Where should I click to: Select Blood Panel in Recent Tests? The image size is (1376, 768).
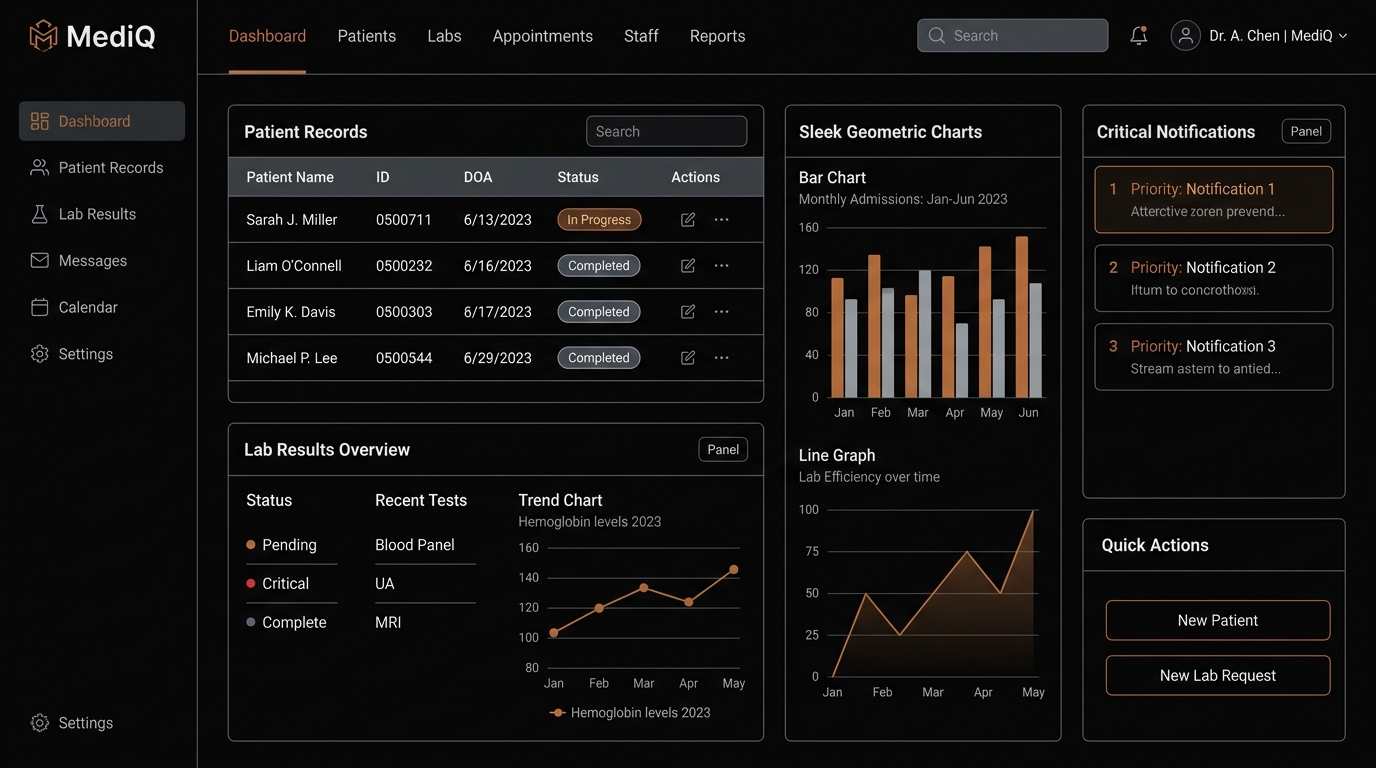(x=415, y=545)
